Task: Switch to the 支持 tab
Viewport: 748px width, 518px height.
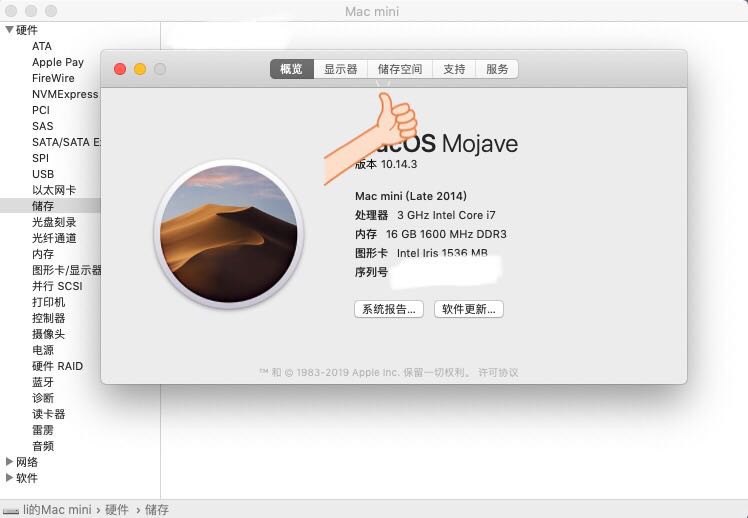Action: click(454, 69)
